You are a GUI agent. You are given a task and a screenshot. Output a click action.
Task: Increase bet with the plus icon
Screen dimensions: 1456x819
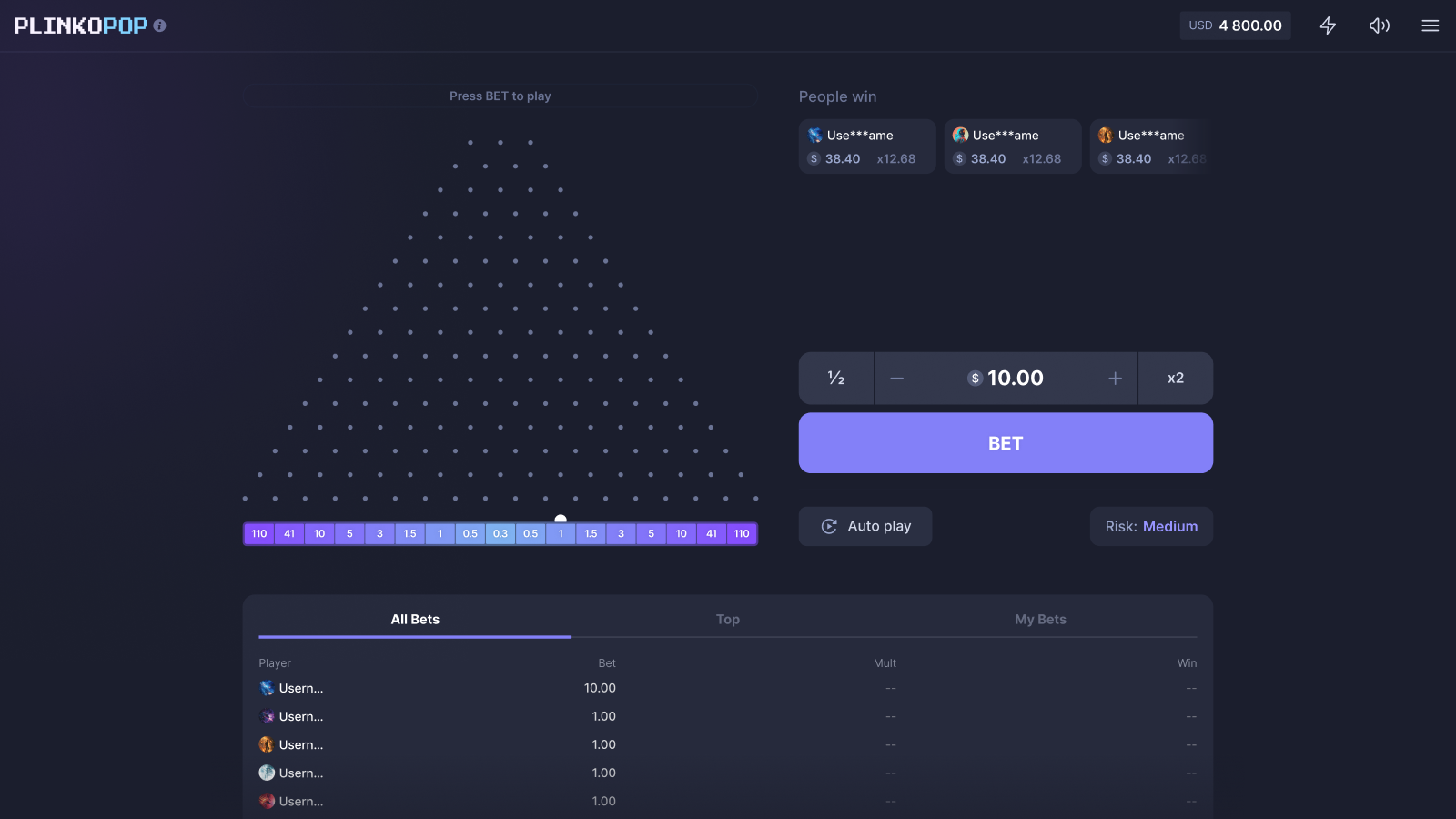[1115, 379]
